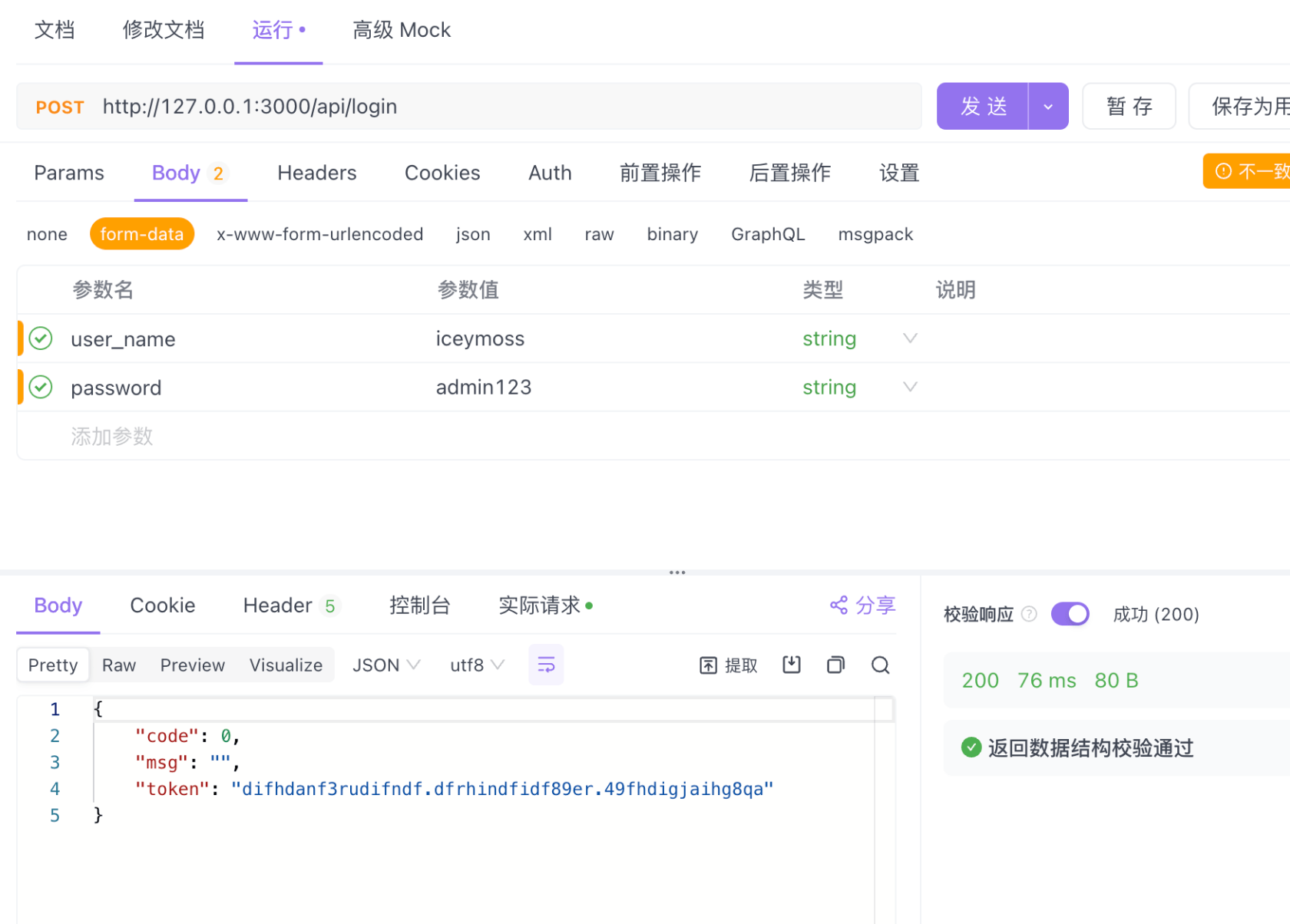The image size is (1290, 924).
Task: Click the token value in response JSON
Action: 502,789
